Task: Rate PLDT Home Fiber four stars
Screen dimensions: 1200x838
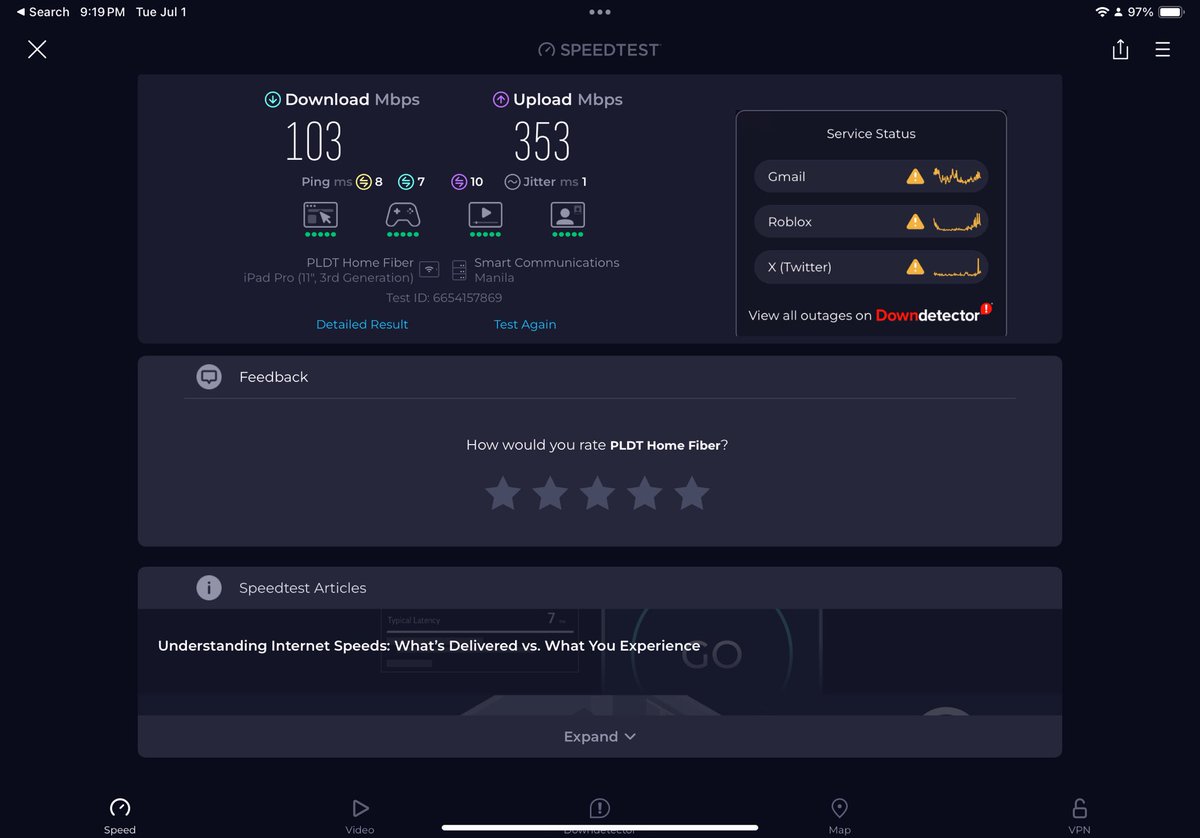Action: click(645, 493)
